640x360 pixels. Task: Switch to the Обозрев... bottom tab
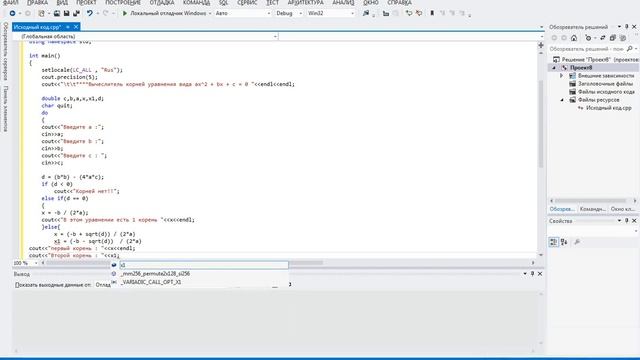562,209
